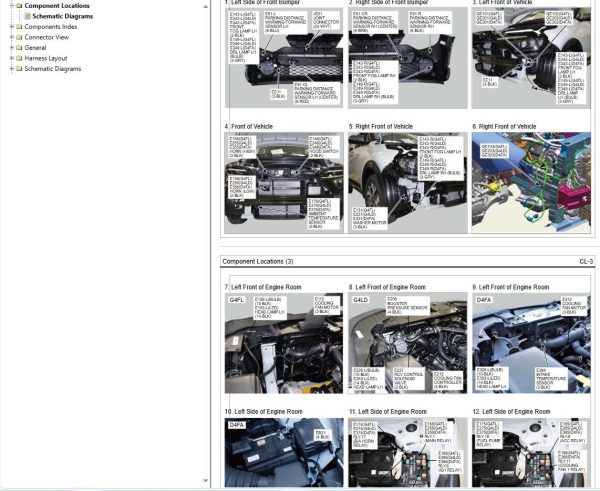Select General in the tree
Image resolution: width=600 pixels, height=491 pixels.
click(x=35, y=48)
